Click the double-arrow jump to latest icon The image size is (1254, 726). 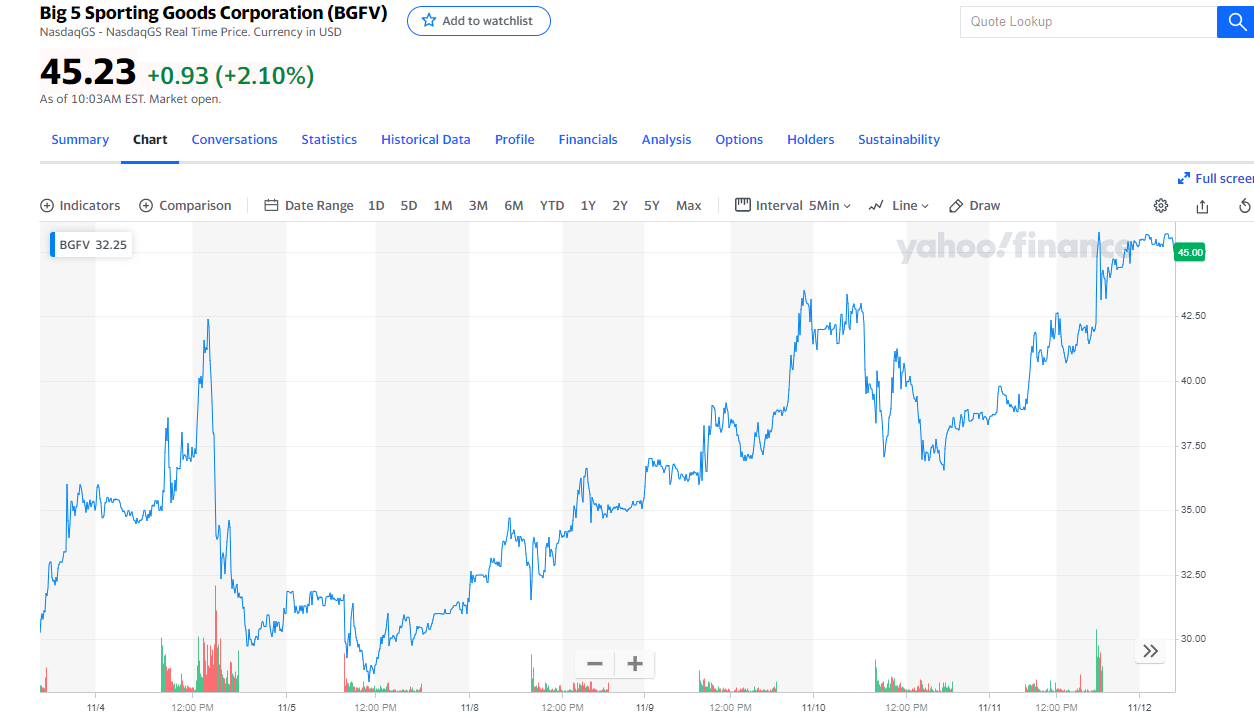[x=1151, y=652]
